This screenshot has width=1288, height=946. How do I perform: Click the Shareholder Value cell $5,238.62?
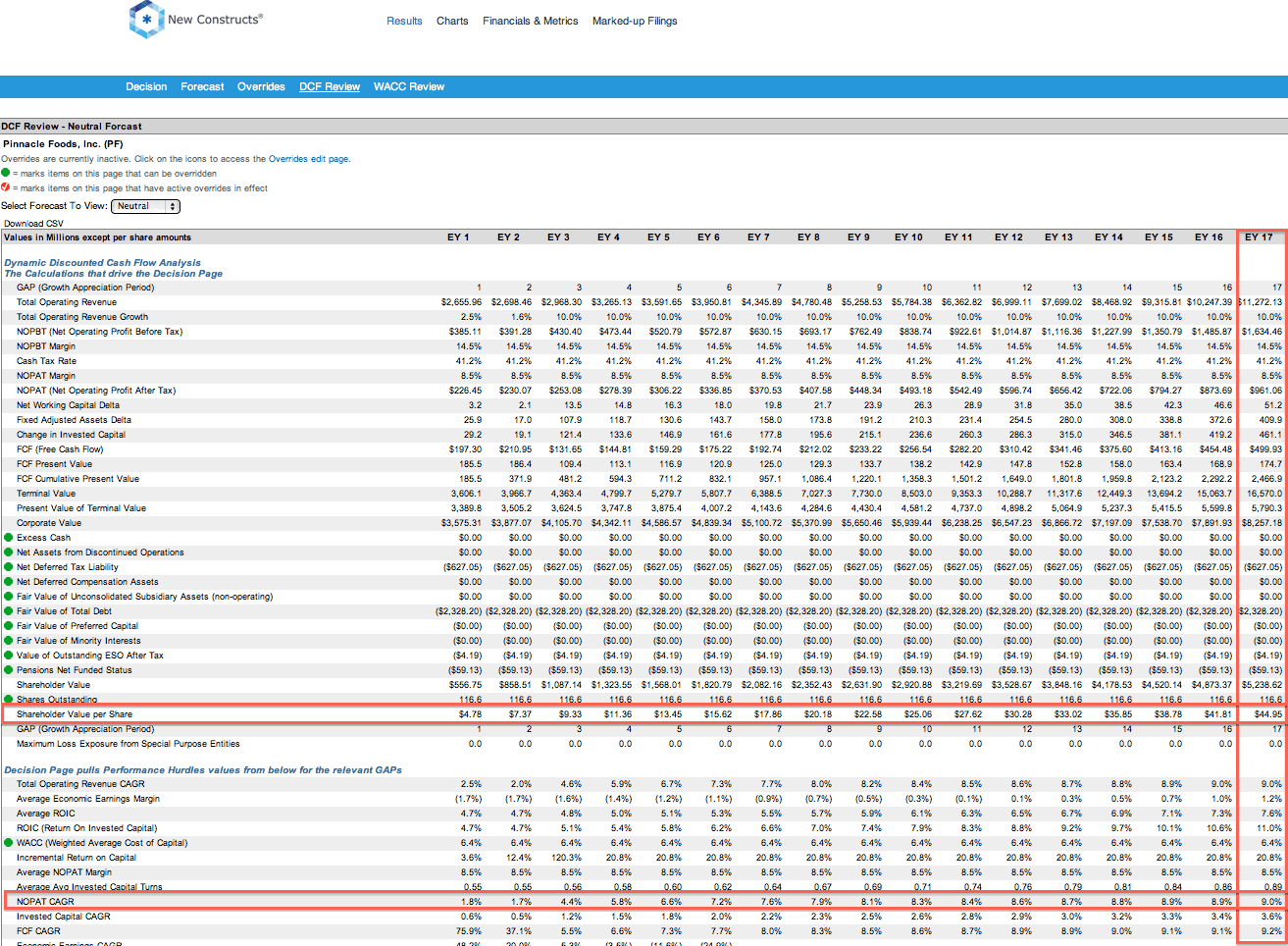tap(1262, 685)
